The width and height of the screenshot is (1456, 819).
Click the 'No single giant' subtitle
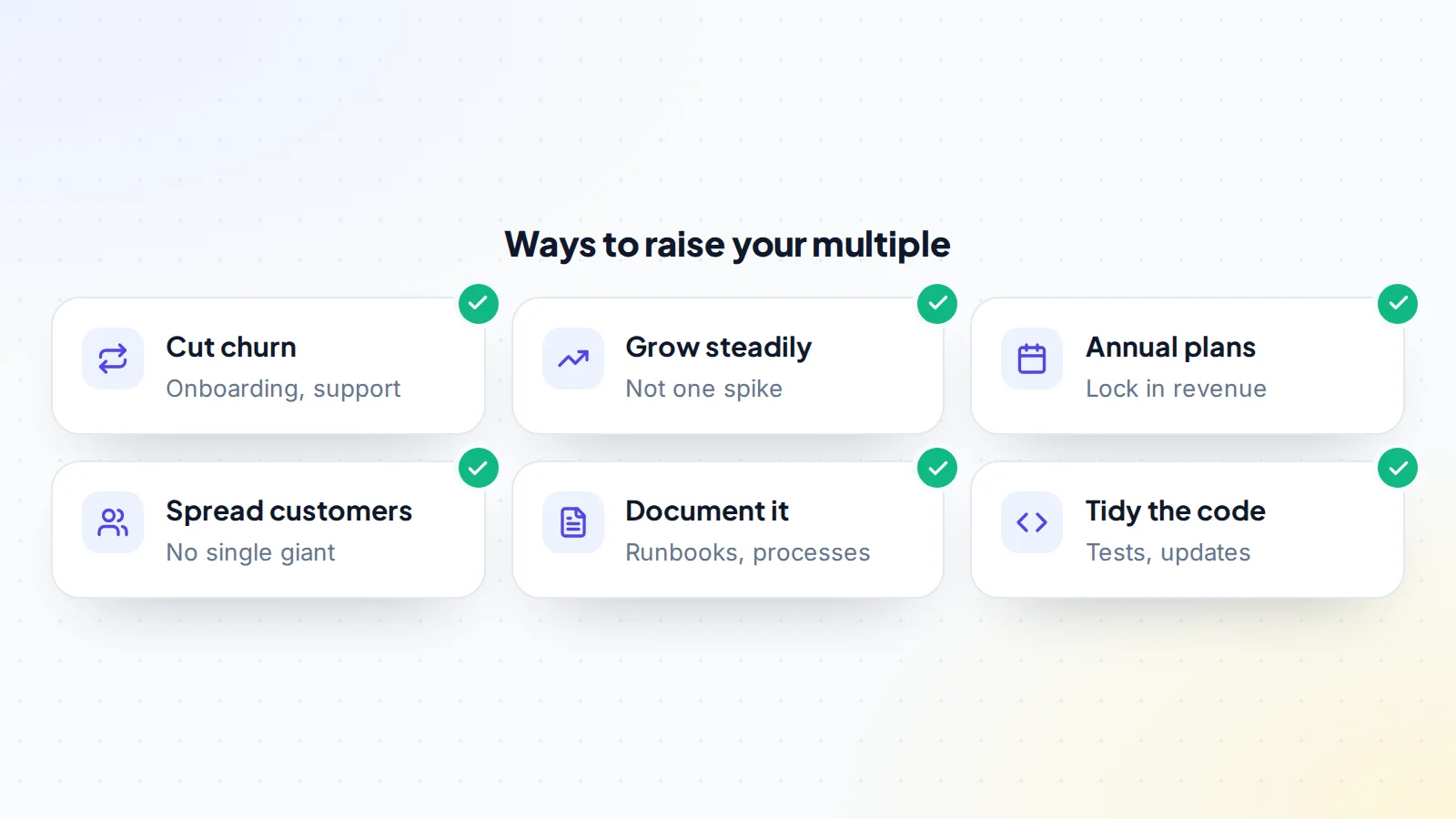coord(251,553)
